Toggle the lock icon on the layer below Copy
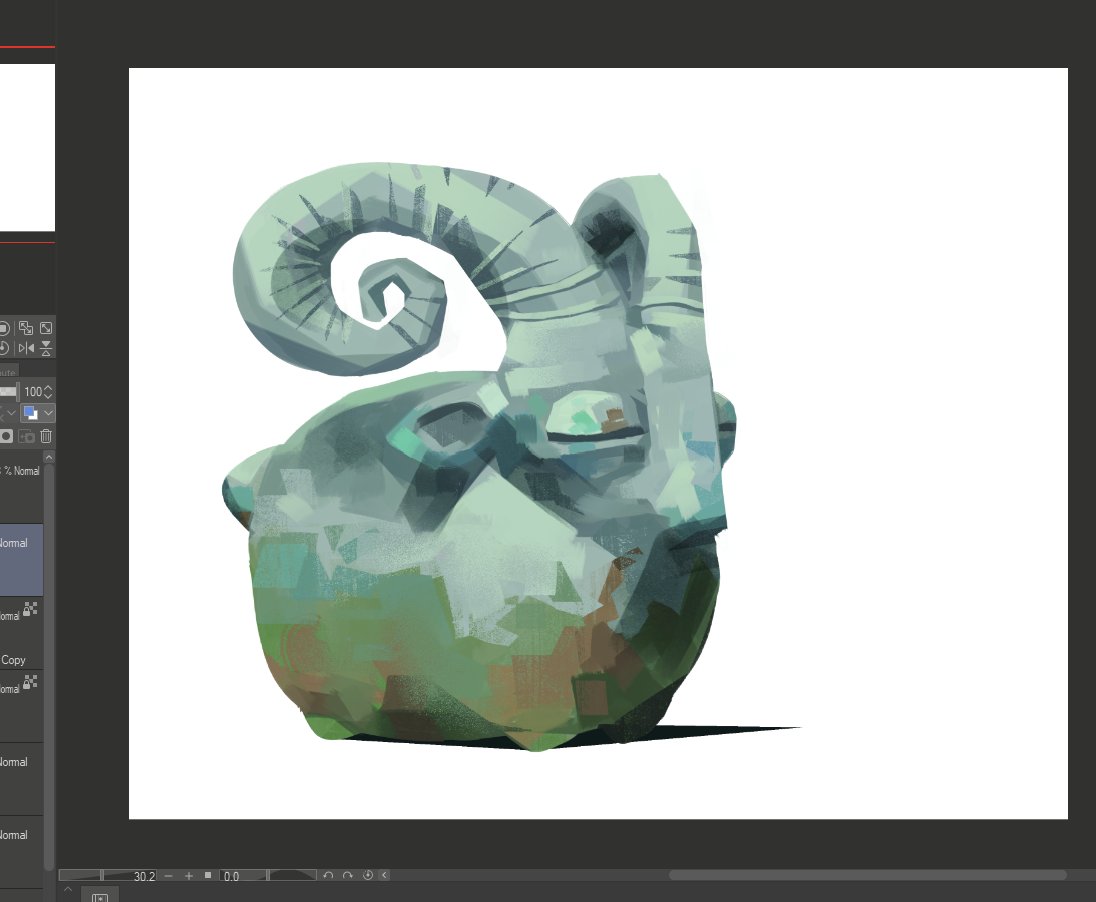The image size is (1096, 902). click(30, 681)
